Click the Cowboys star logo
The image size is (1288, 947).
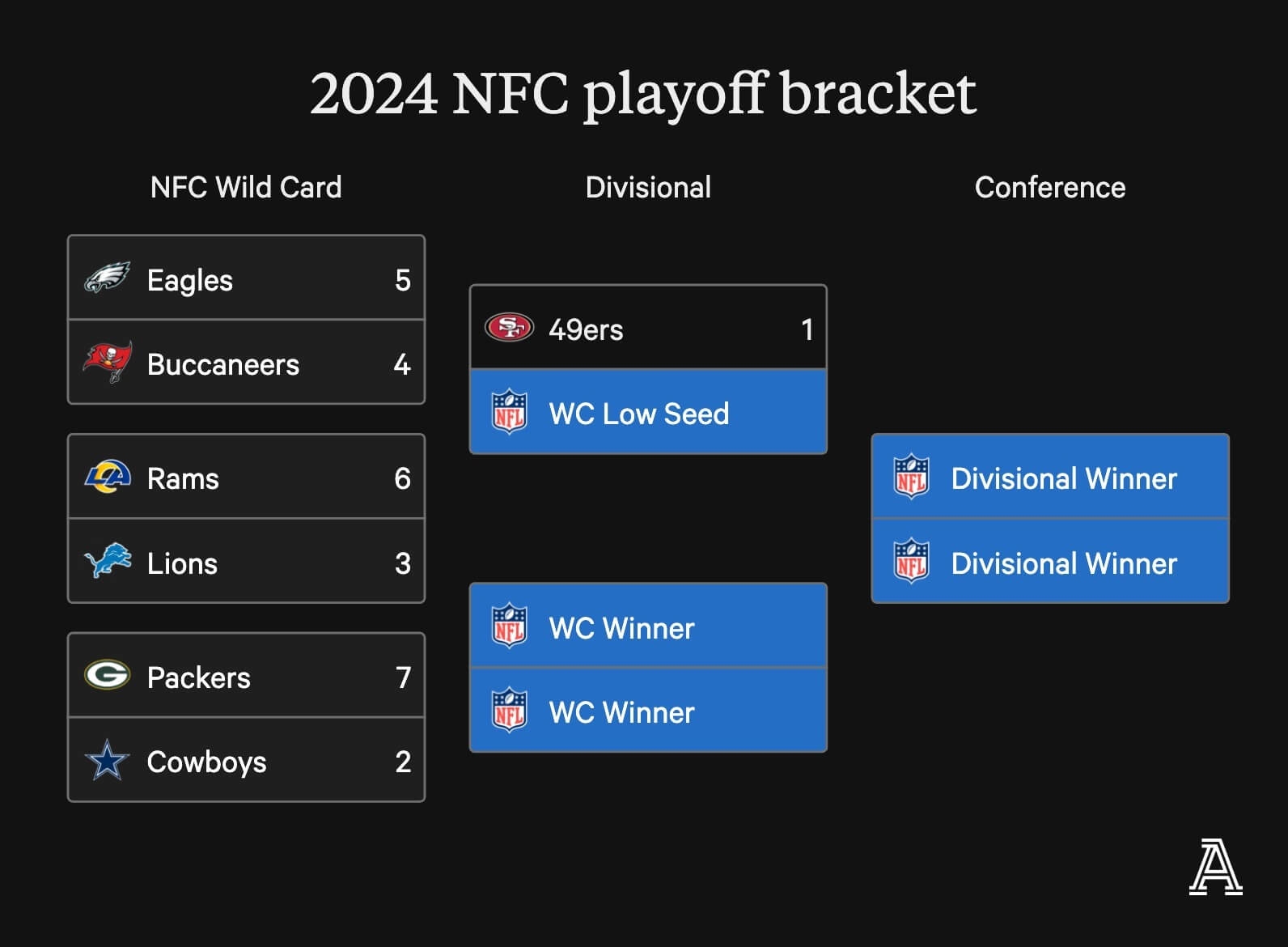(x=107, y=760)
